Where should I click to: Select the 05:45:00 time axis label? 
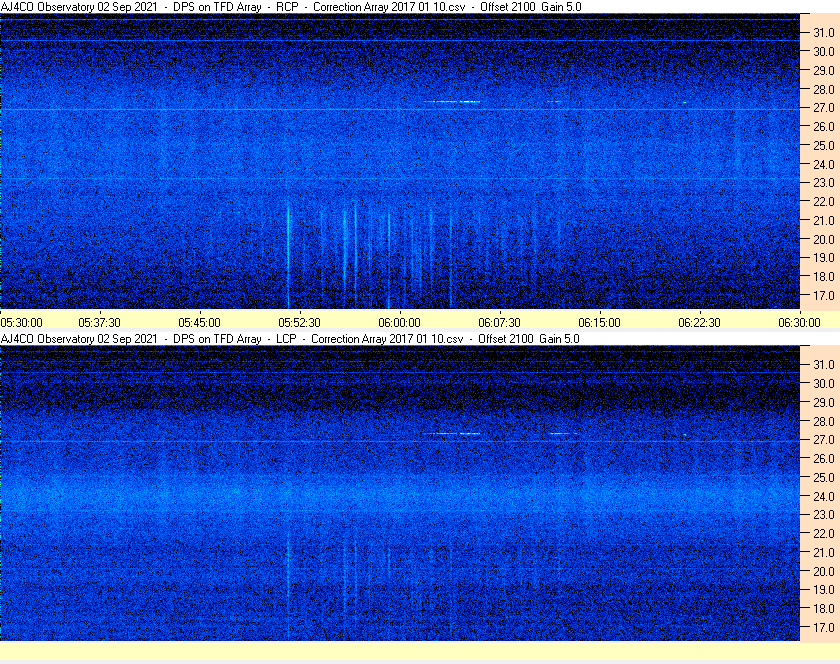pos(199,323)
